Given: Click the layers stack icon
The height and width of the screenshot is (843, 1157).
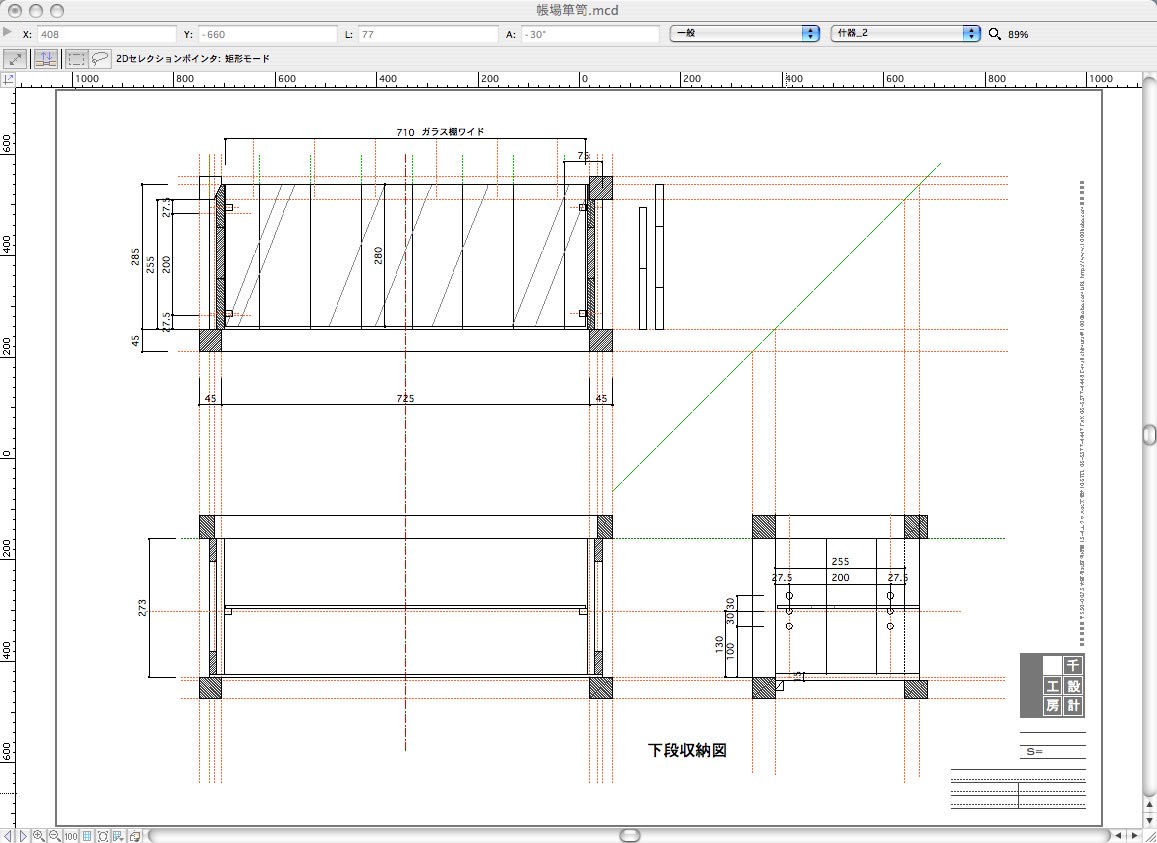Looking at the screenshot, I should click(135, 836).
